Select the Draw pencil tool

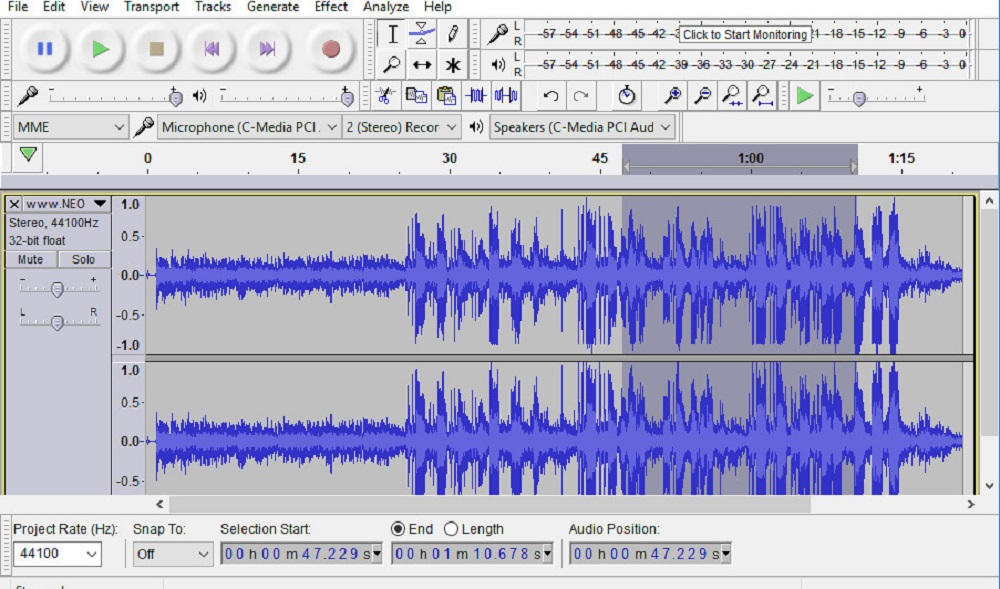[452, 34]
